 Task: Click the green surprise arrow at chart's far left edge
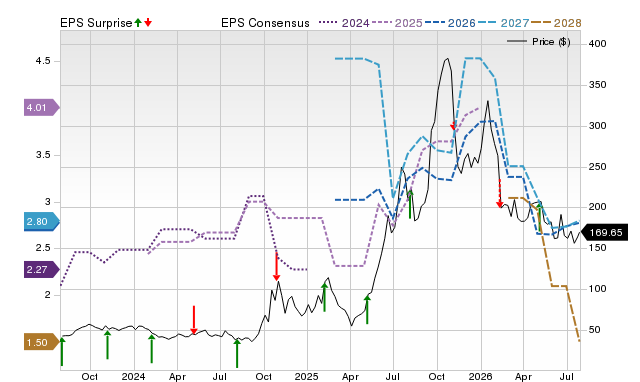tap(62, 351)
